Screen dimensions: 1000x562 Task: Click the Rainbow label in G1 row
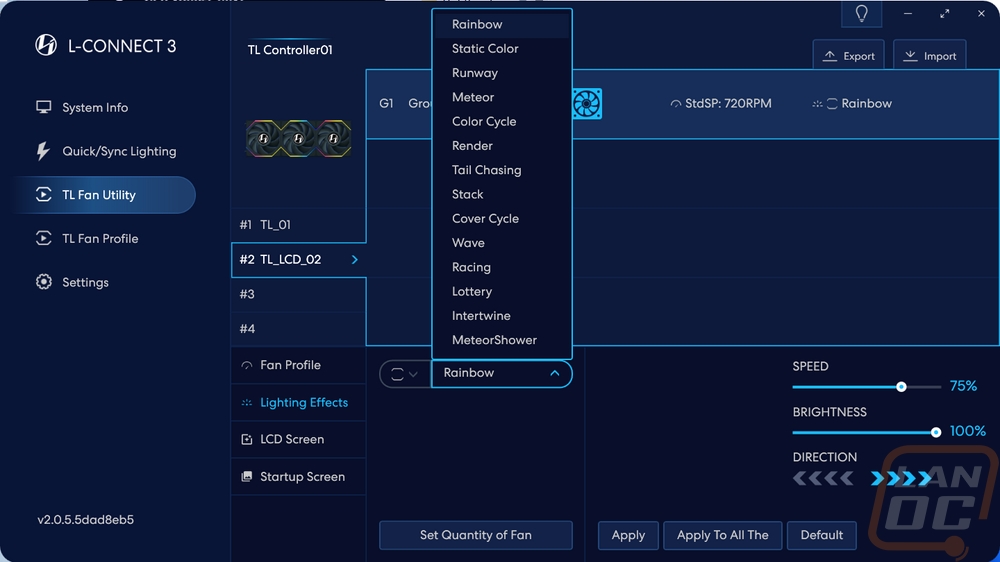click(x=866, y=103)
